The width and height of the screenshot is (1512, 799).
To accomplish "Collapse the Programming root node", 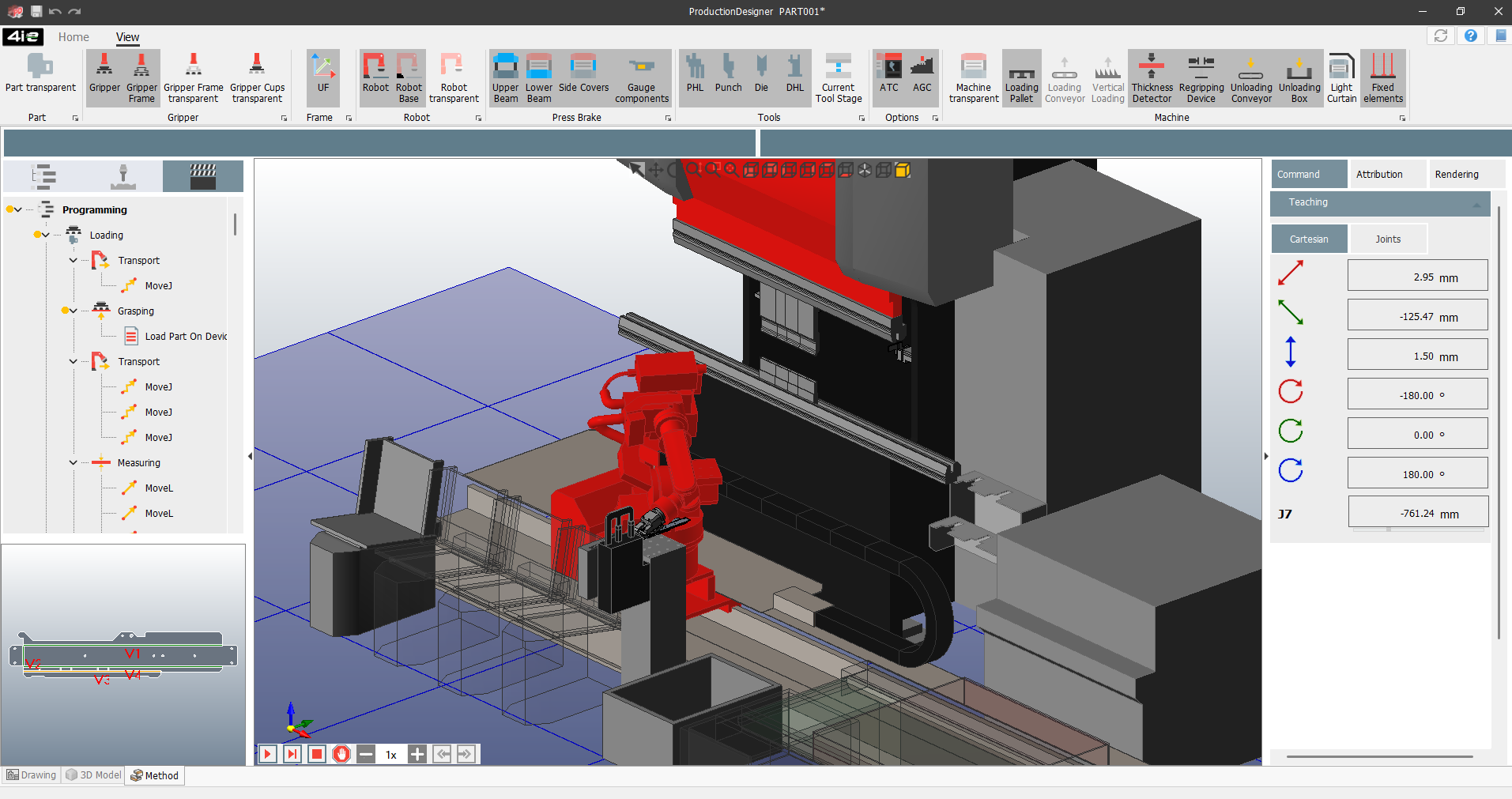I will (18, 210).
